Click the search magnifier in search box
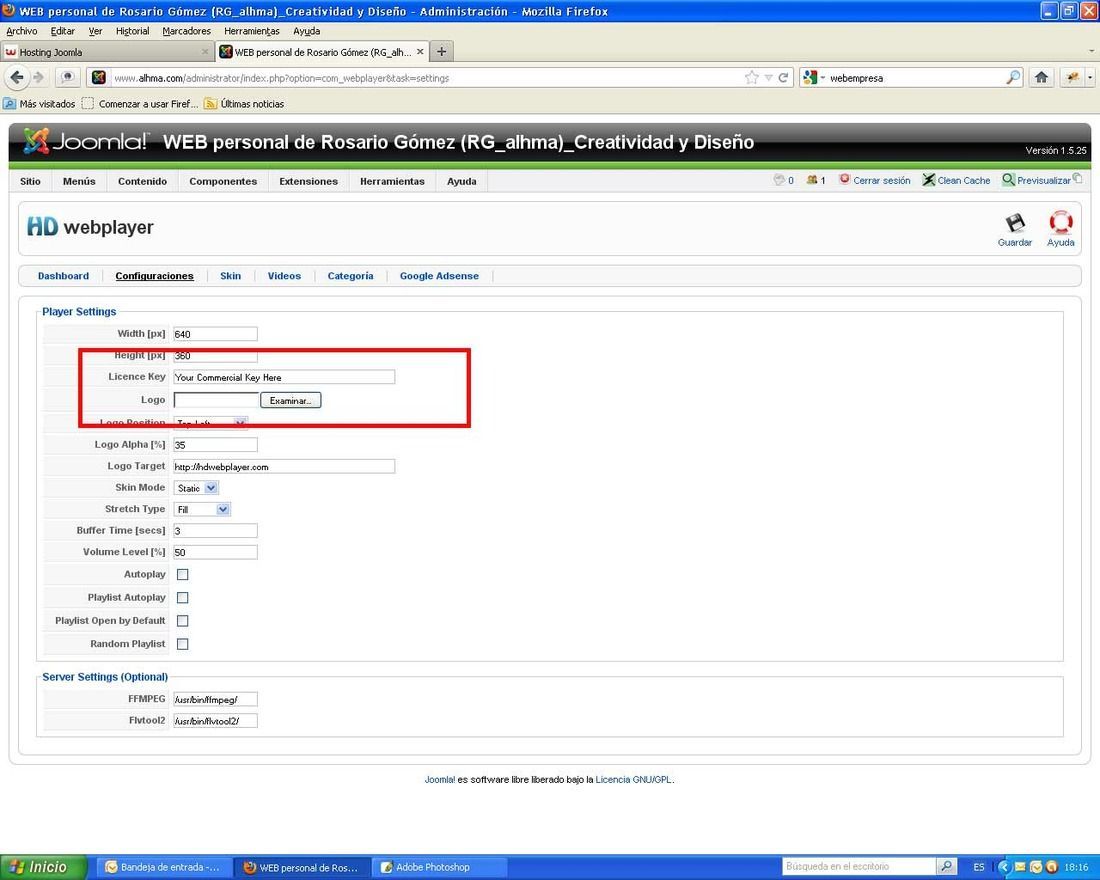Image resolution: width=1100 pixels, height=880 pixels. click(1013, 77)
